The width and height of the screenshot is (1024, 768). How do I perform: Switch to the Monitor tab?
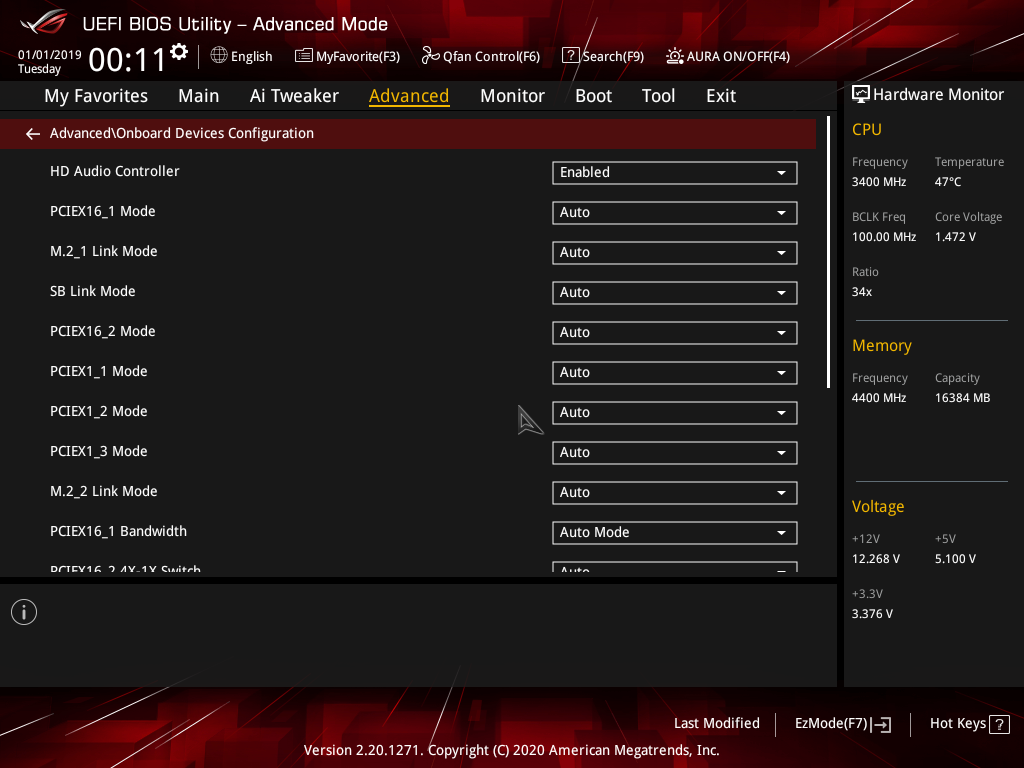512,96
